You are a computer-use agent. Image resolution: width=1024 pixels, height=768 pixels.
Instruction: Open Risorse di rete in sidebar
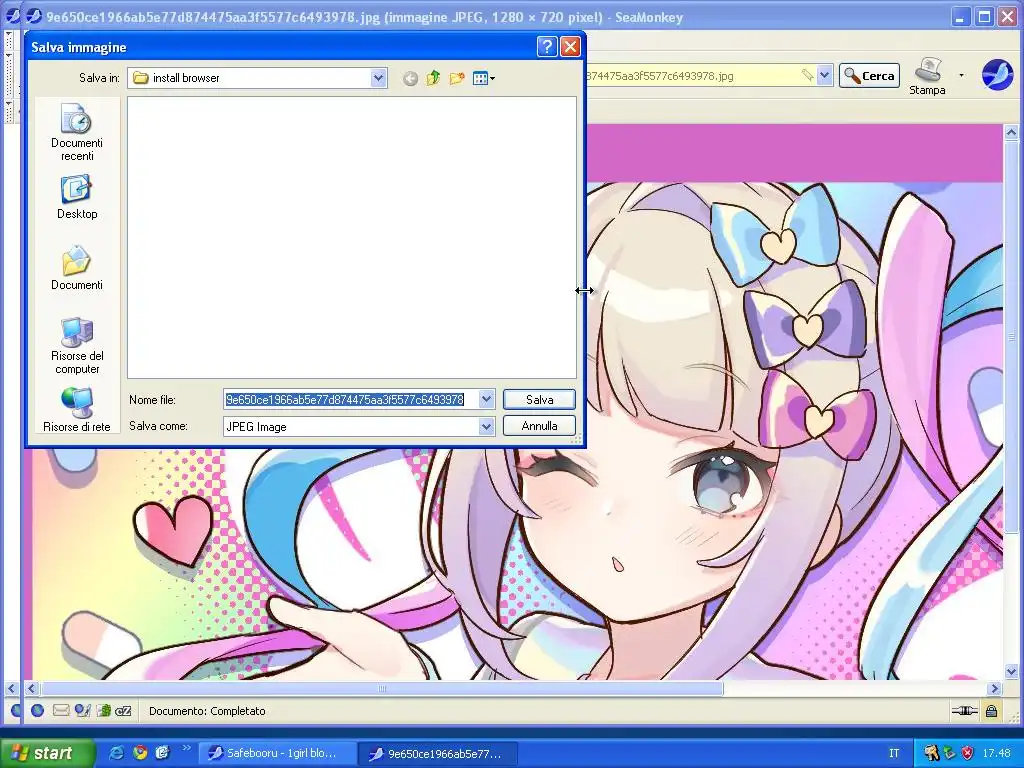(x=77, y=409)
